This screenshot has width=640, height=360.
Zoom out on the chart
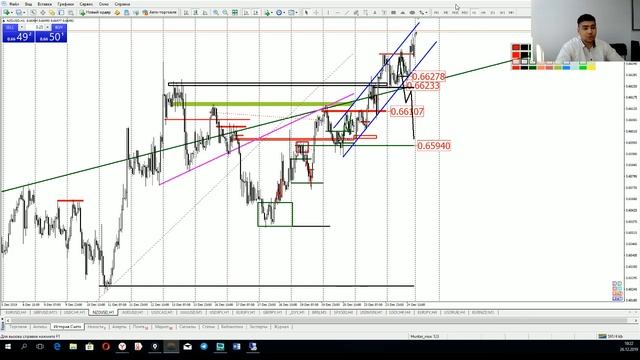tap(225, 12)
